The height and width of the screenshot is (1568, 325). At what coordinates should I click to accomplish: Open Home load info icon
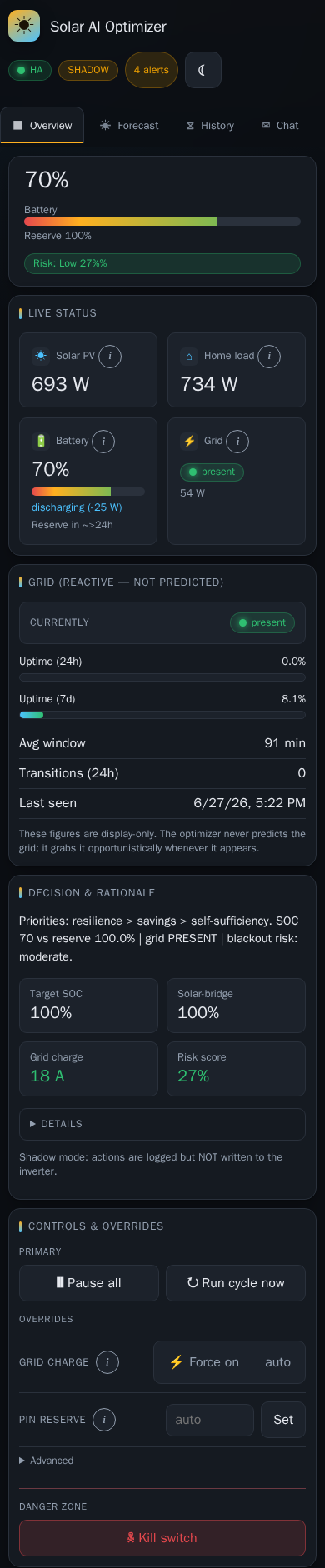coord(269,356)
